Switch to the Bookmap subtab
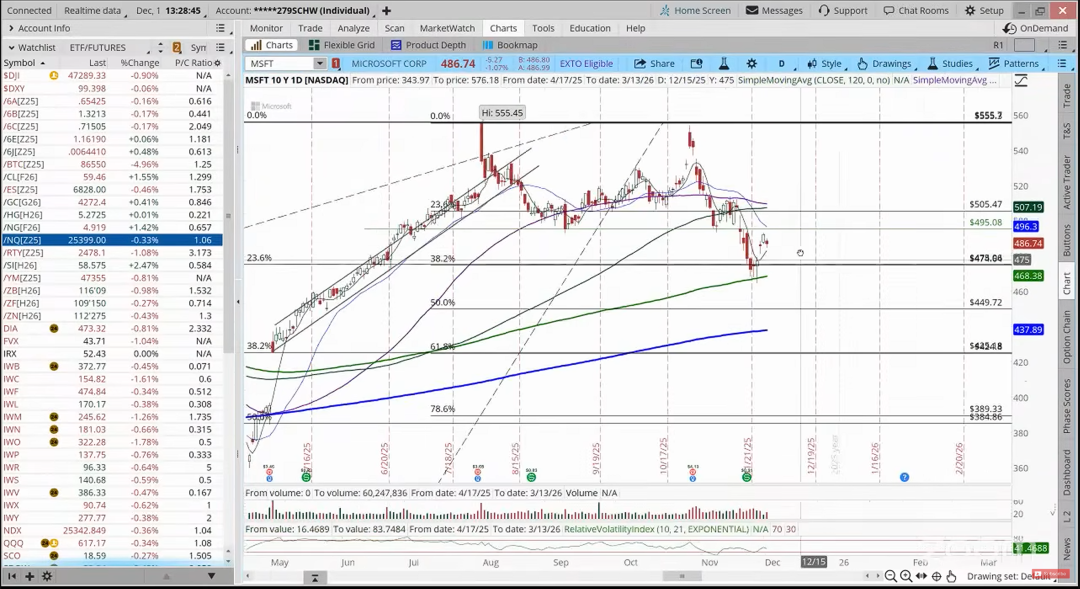Image resolution: width=1080 pixels, height=589 pixels. click(510, 45)
